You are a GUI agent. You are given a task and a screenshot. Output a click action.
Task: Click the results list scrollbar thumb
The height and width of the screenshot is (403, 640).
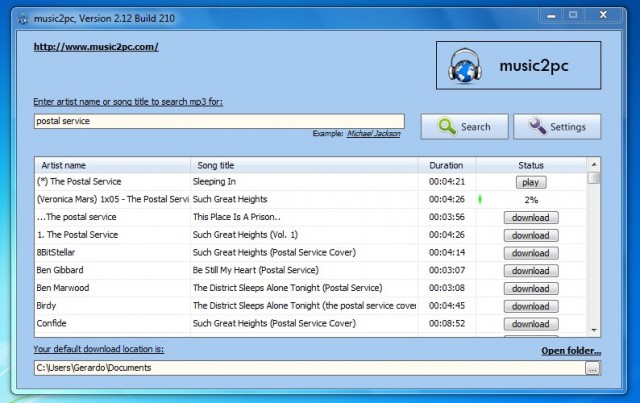[x=594, y=178]
